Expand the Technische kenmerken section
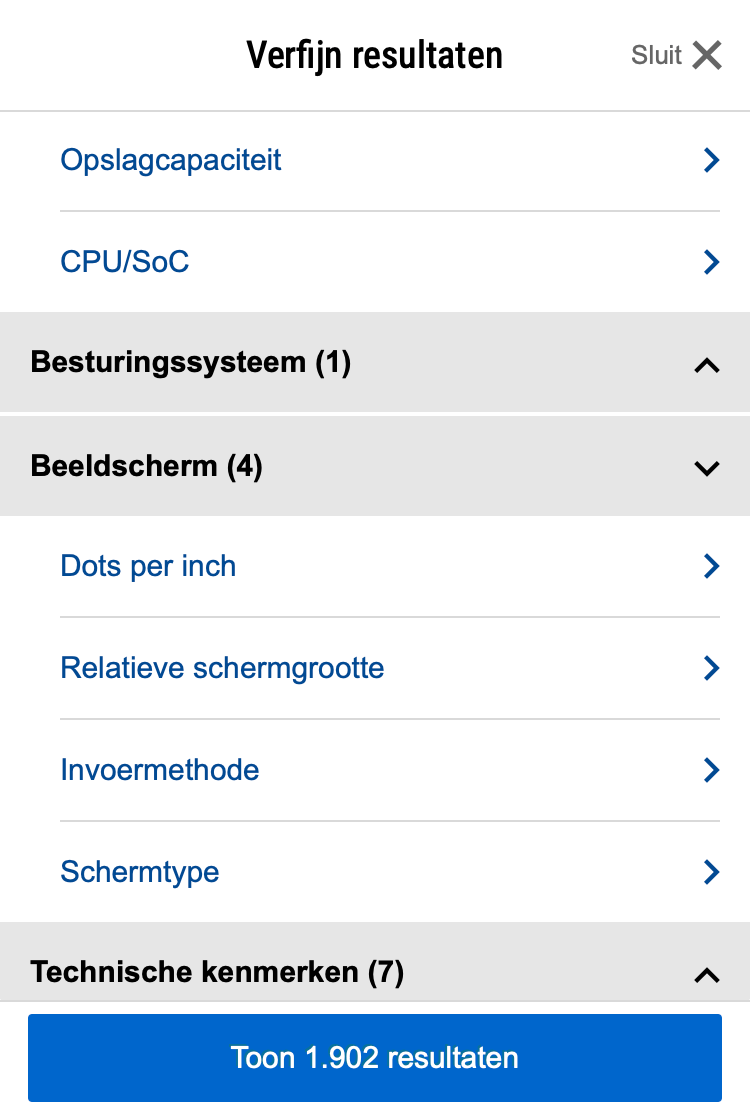The height and width of the screenshot is (1112, 750). tap(217, 972)
